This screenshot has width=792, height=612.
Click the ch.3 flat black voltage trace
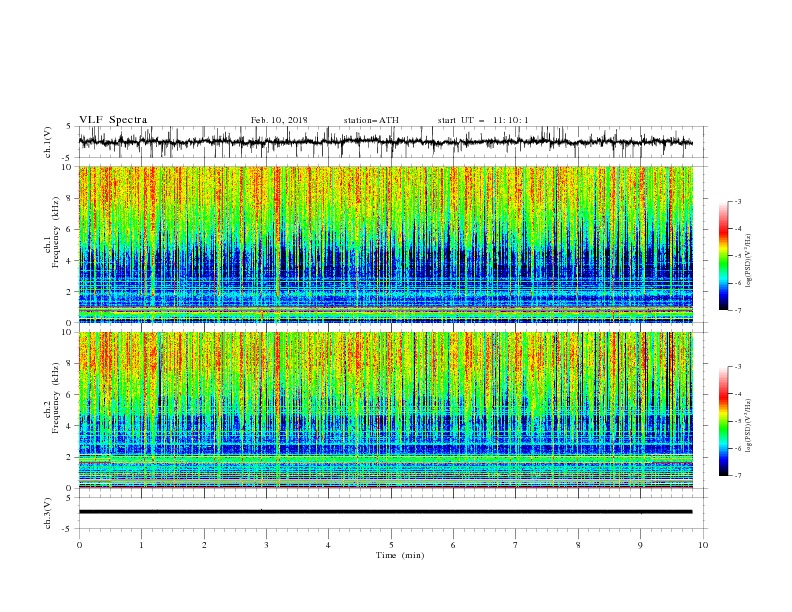tap(385, 512)
